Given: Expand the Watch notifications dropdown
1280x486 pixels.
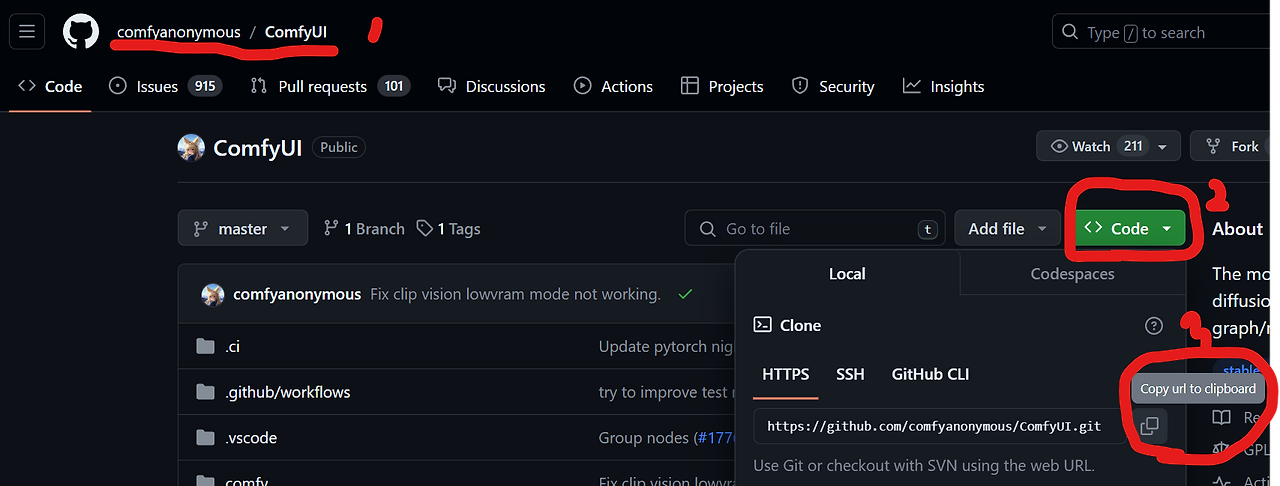Looking at the screenshot, I should coord(1162,146).
